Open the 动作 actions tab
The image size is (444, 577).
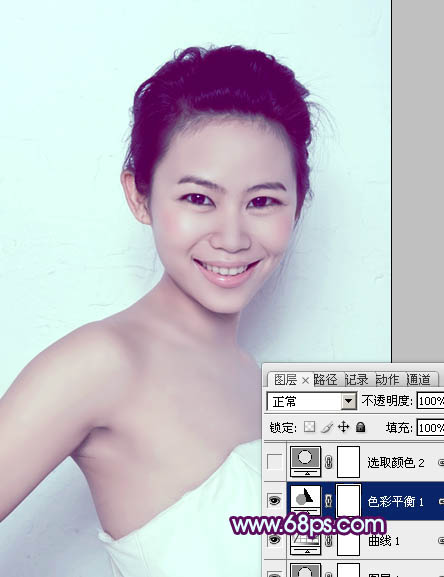[387, 379]
